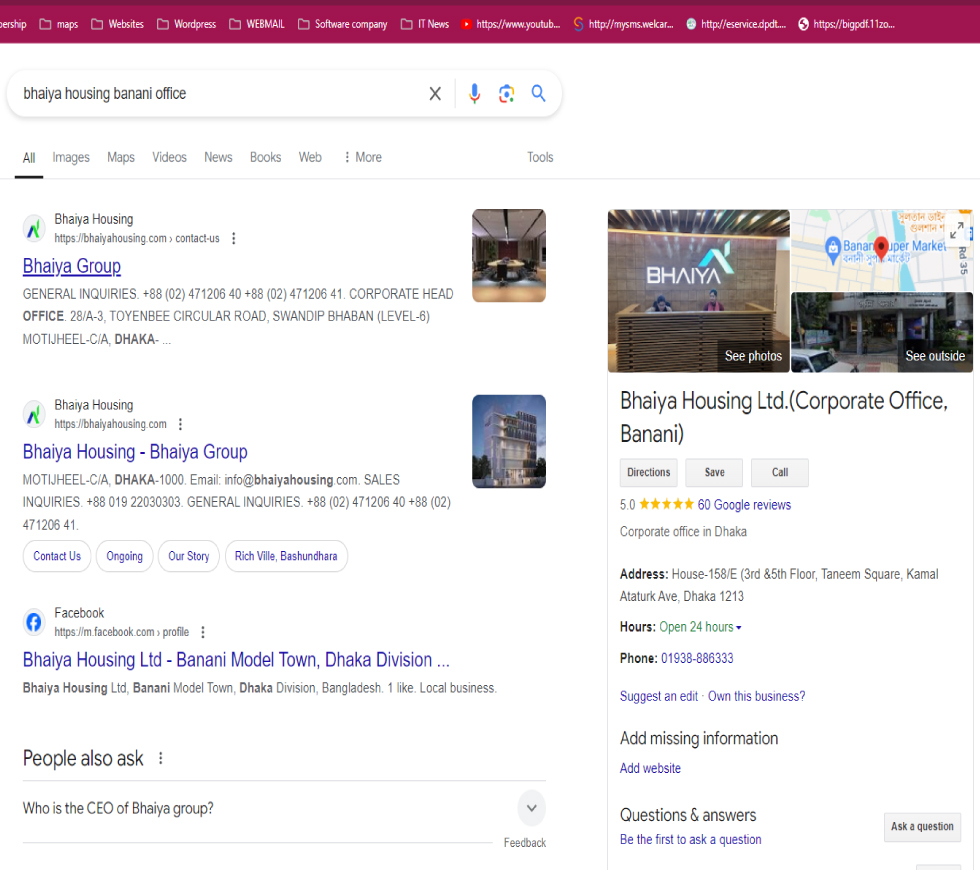Switch to the Images tab

tap(71, 158)
